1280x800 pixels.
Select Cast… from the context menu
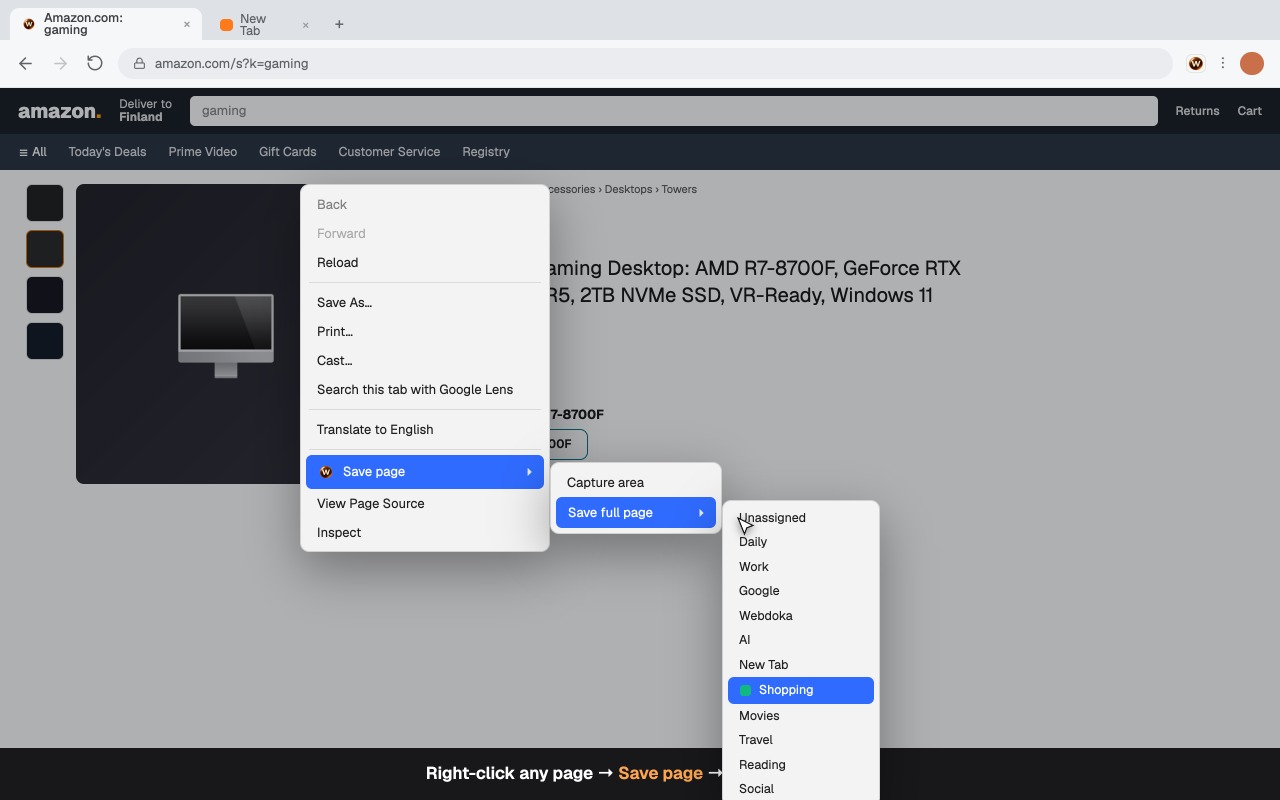tap(425, 361)
